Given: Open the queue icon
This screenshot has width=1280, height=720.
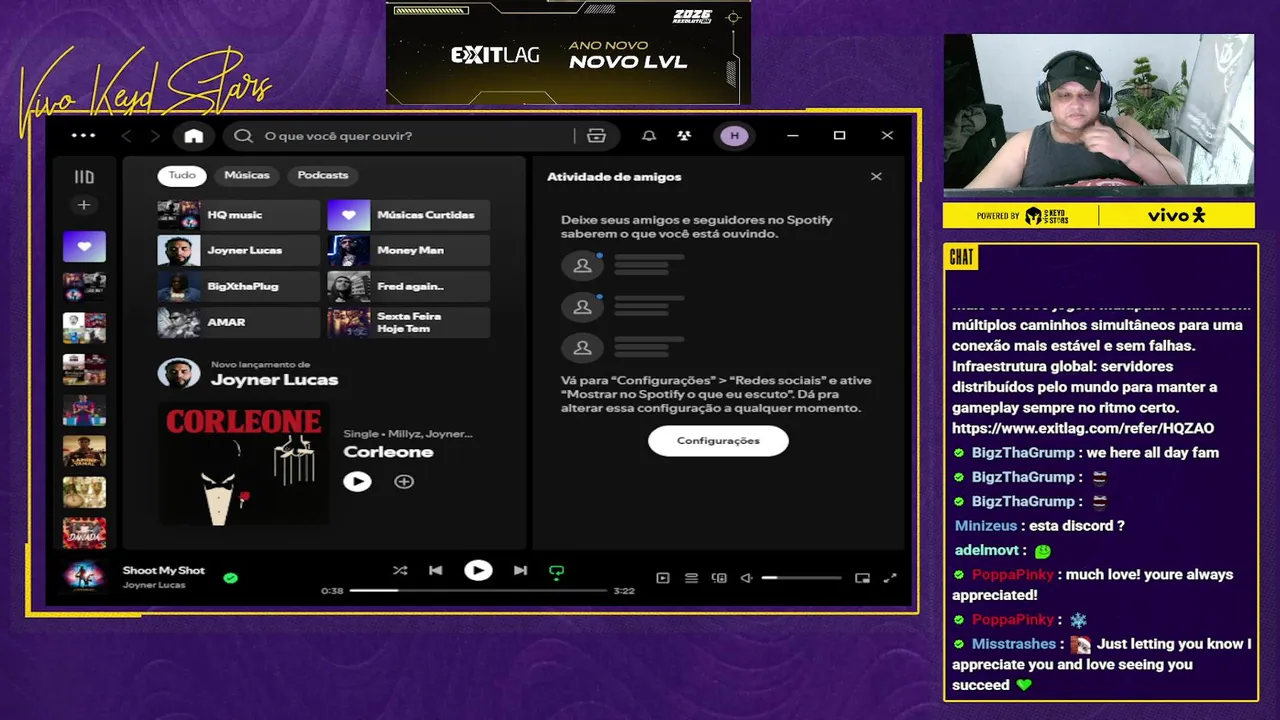Looking at the screenshot, I should point(691,578).
